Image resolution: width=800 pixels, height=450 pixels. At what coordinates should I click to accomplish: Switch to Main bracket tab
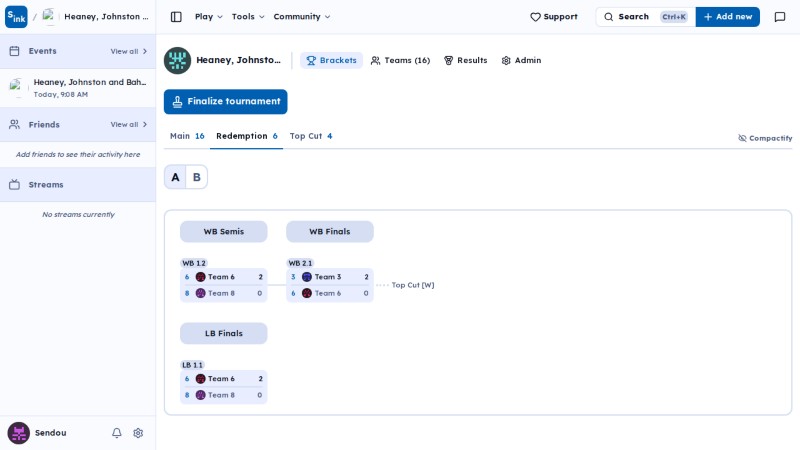pos(187,136)
